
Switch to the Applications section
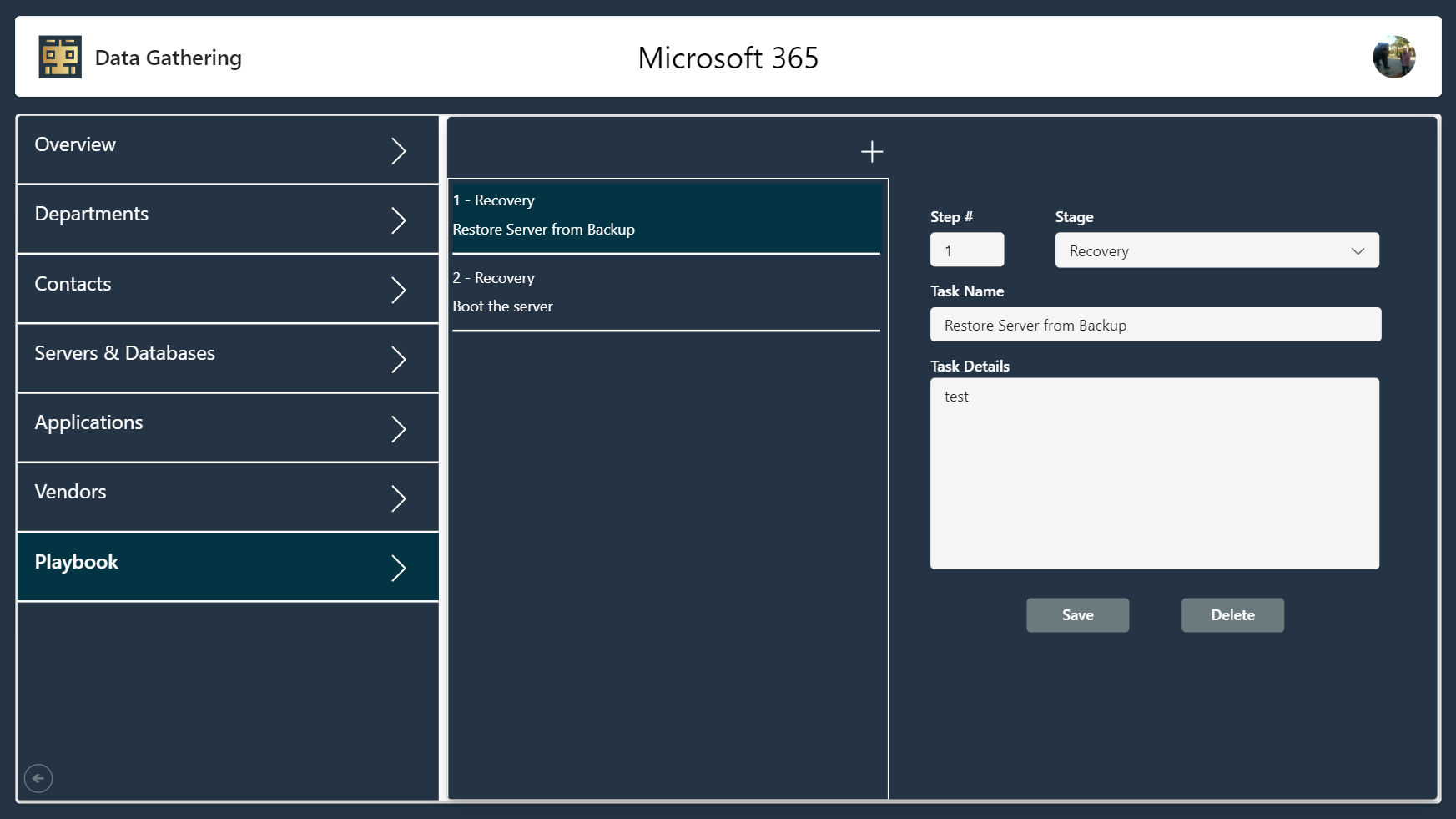(228, 427)
